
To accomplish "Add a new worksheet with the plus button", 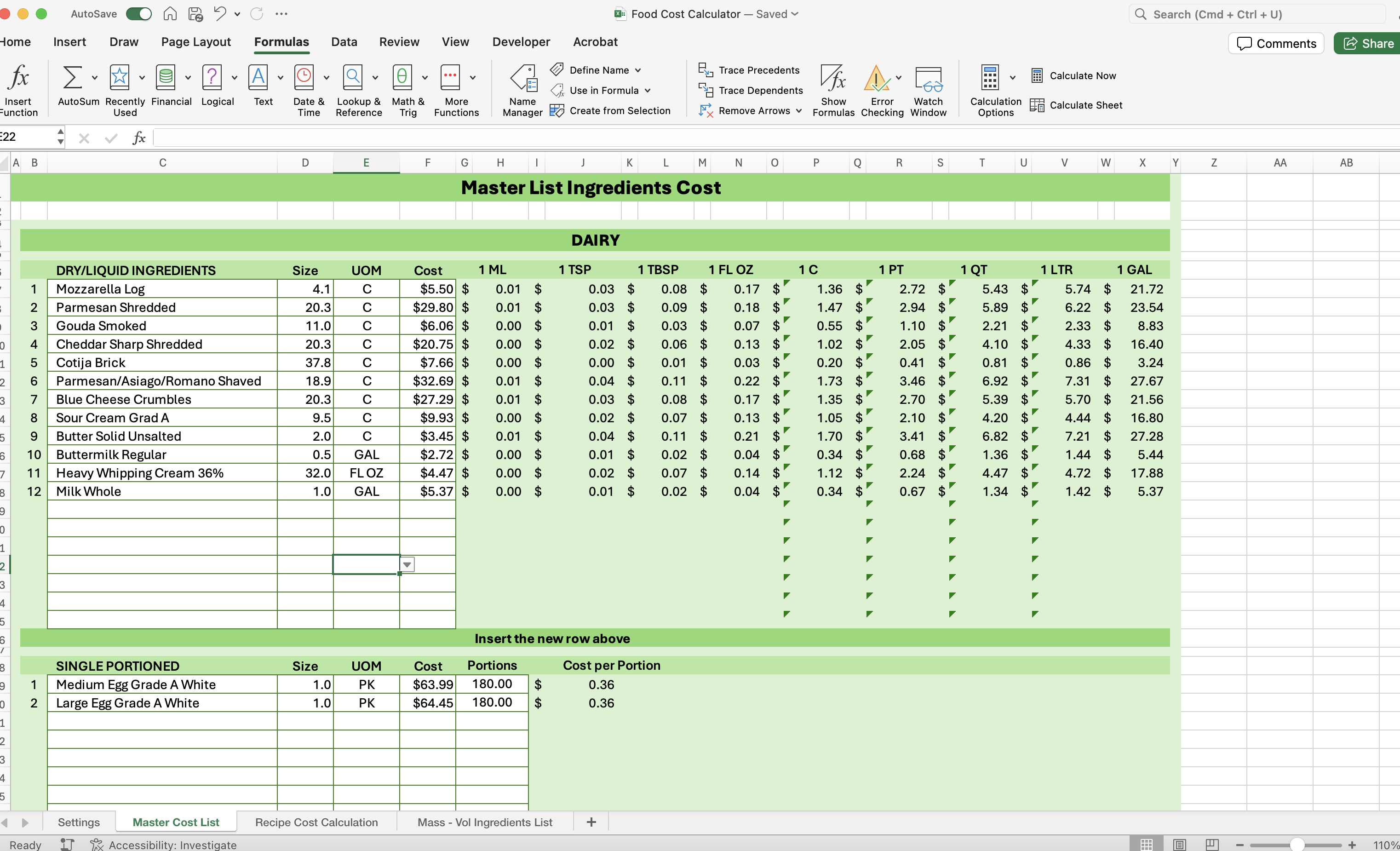I will (591, 822).
